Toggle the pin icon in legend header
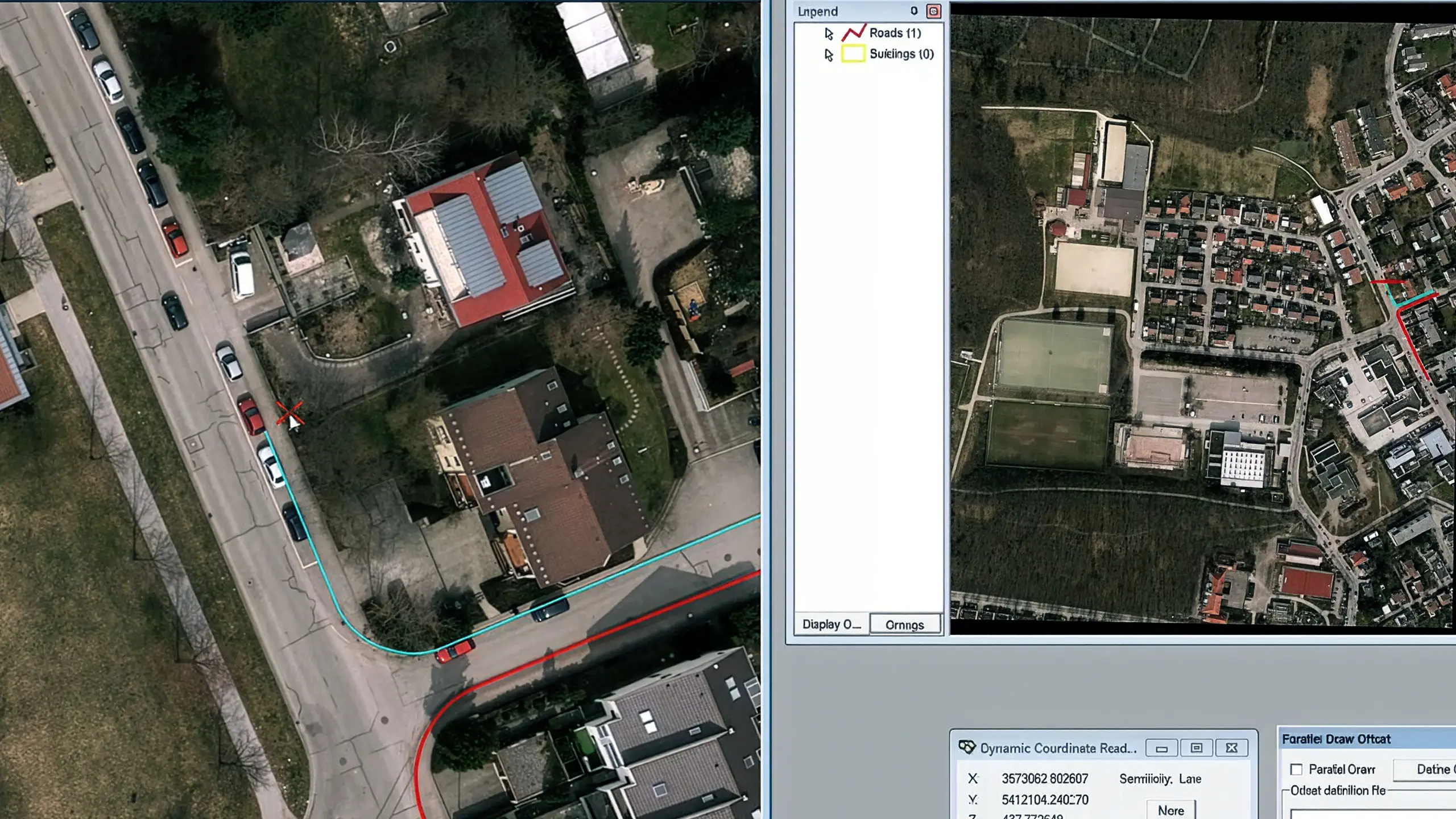 coord(914,11)
